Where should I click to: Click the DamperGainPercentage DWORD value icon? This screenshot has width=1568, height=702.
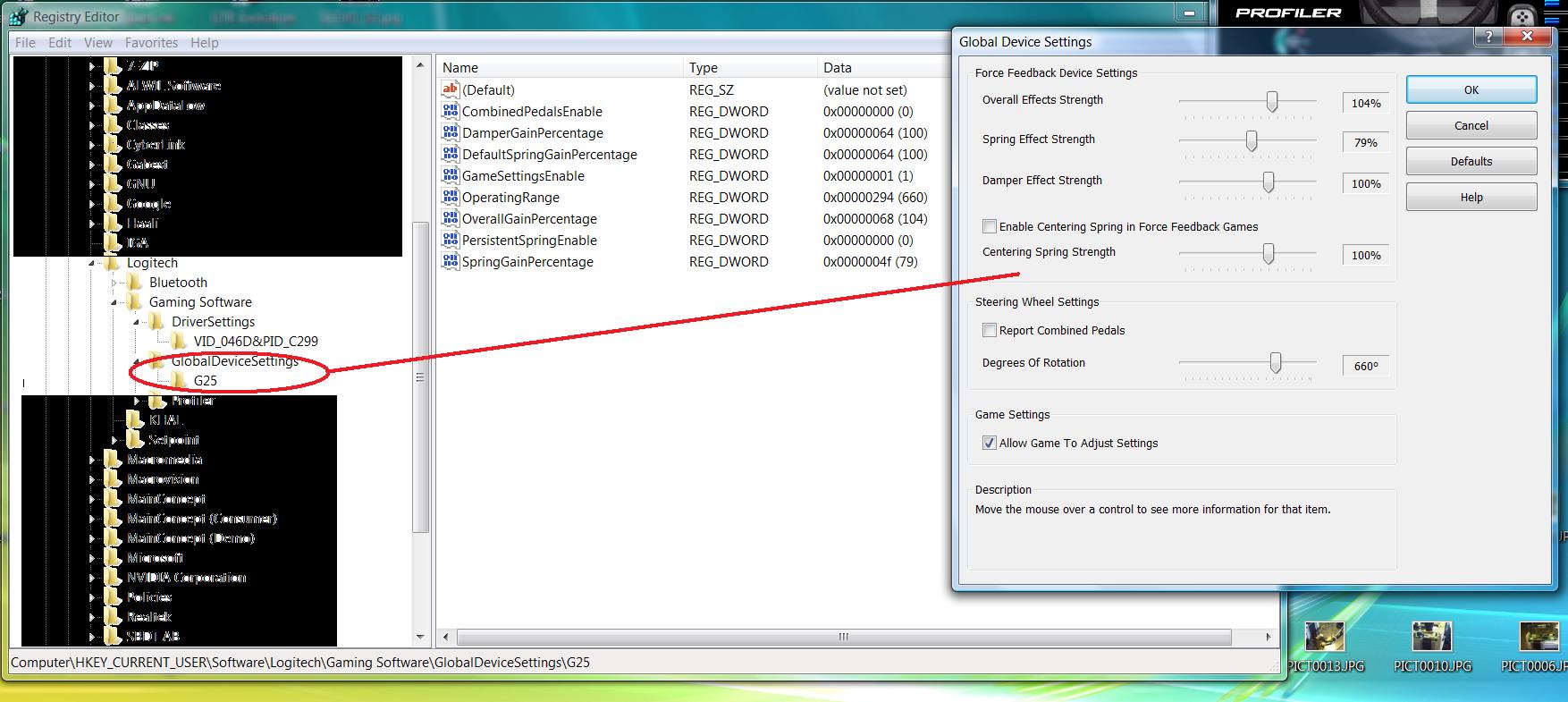451,132
